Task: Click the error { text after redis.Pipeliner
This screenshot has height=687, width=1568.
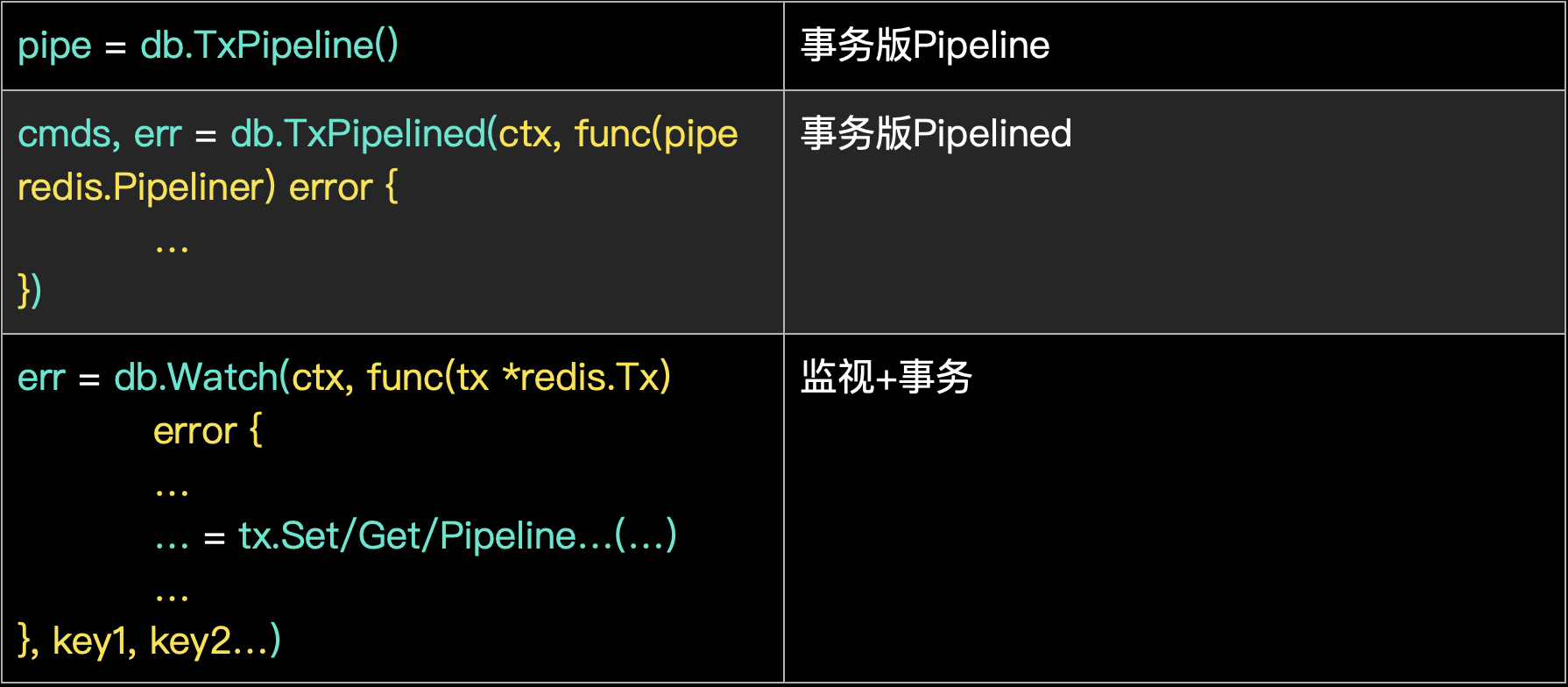Action: (343, 188)
